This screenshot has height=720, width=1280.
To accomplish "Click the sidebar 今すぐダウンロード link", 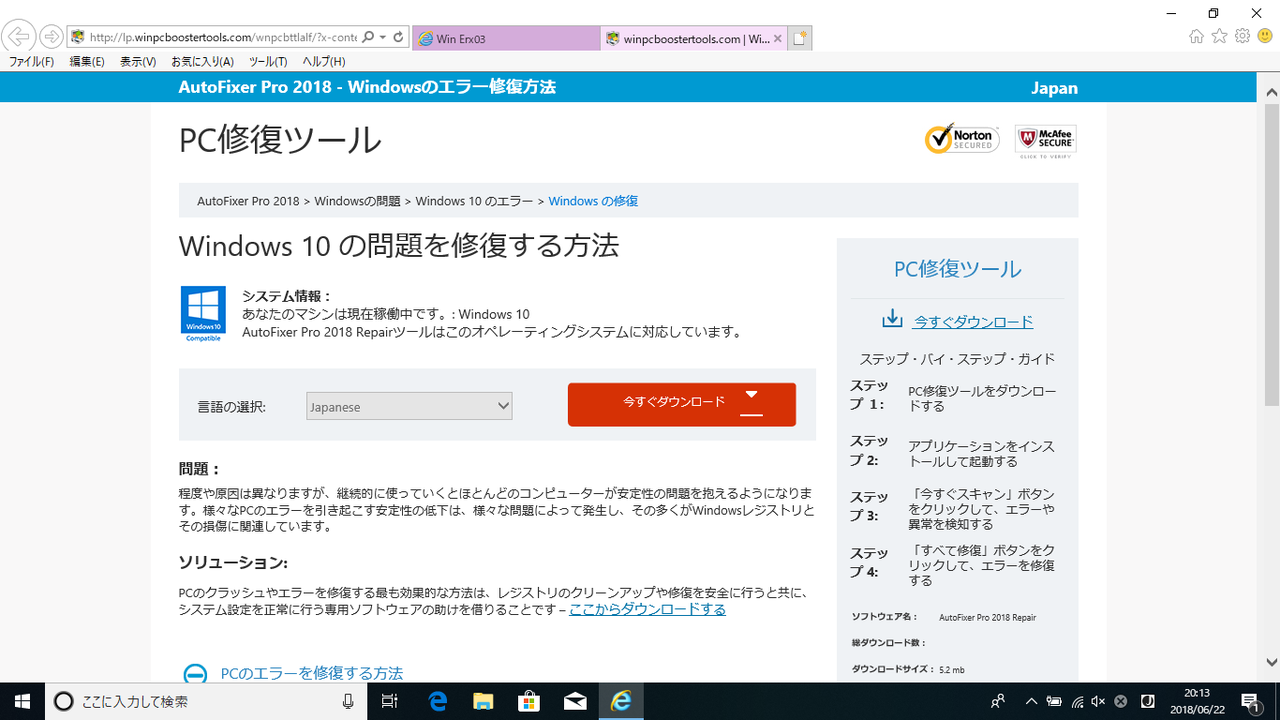I will 973,322.
